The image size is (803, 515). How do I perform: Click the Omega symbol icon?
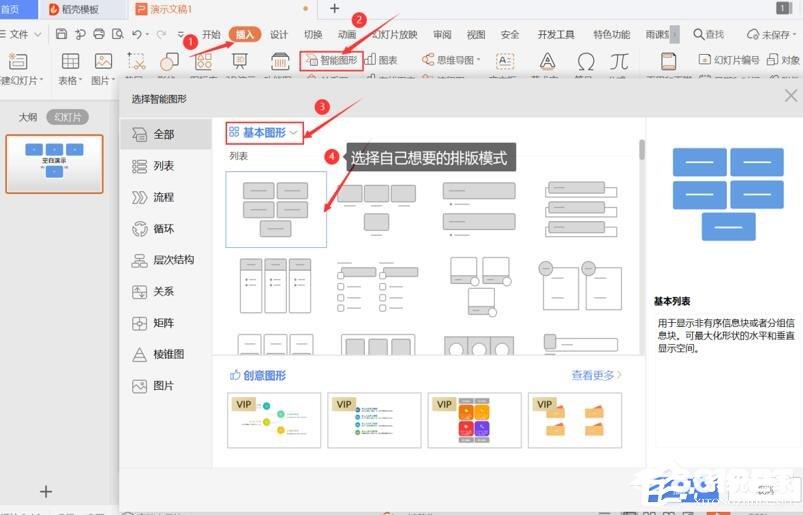(x=585, y=61)
